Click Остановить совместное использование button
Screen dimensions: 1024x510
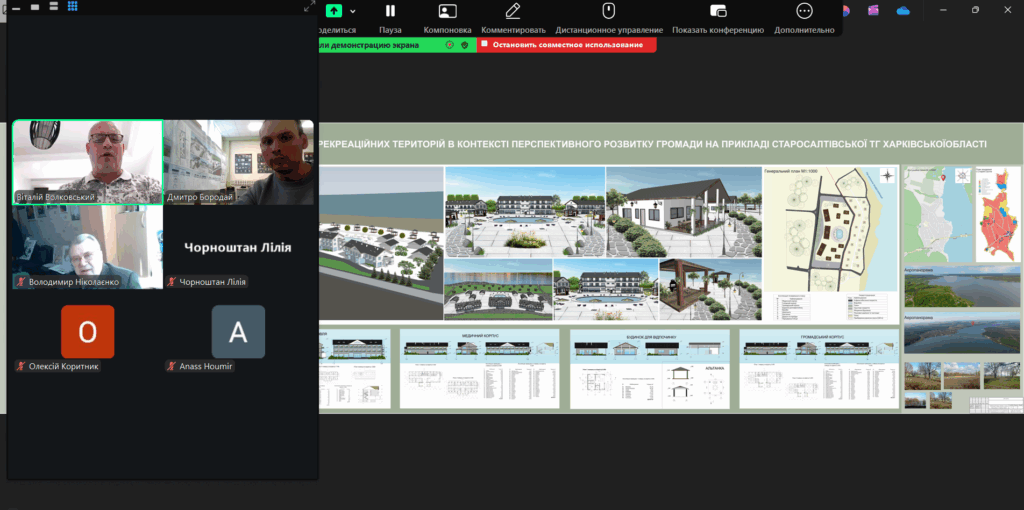tap(566, 45)
